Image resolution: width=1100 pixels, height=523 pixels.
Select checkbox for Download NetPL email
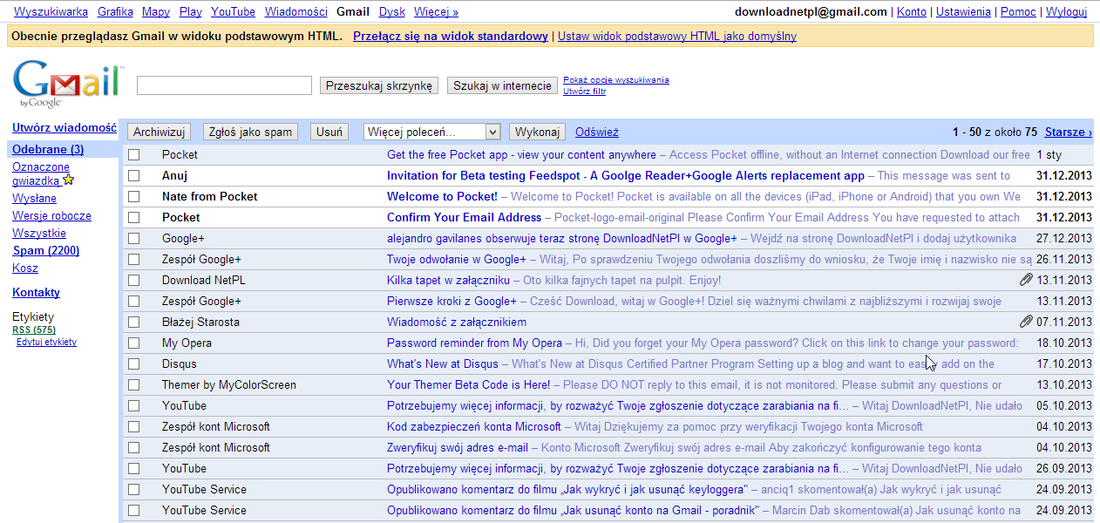134,280
